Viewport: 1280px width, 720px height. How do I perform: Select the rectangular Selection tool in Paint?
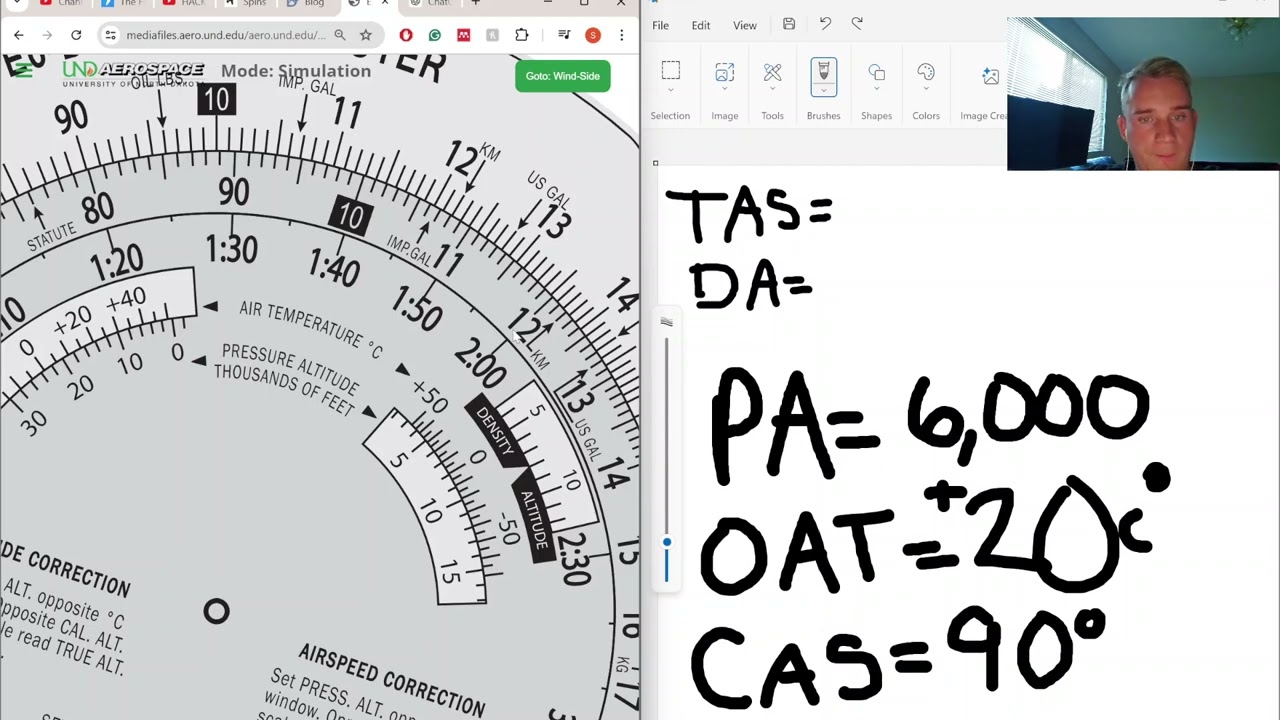tap(670, 71)
